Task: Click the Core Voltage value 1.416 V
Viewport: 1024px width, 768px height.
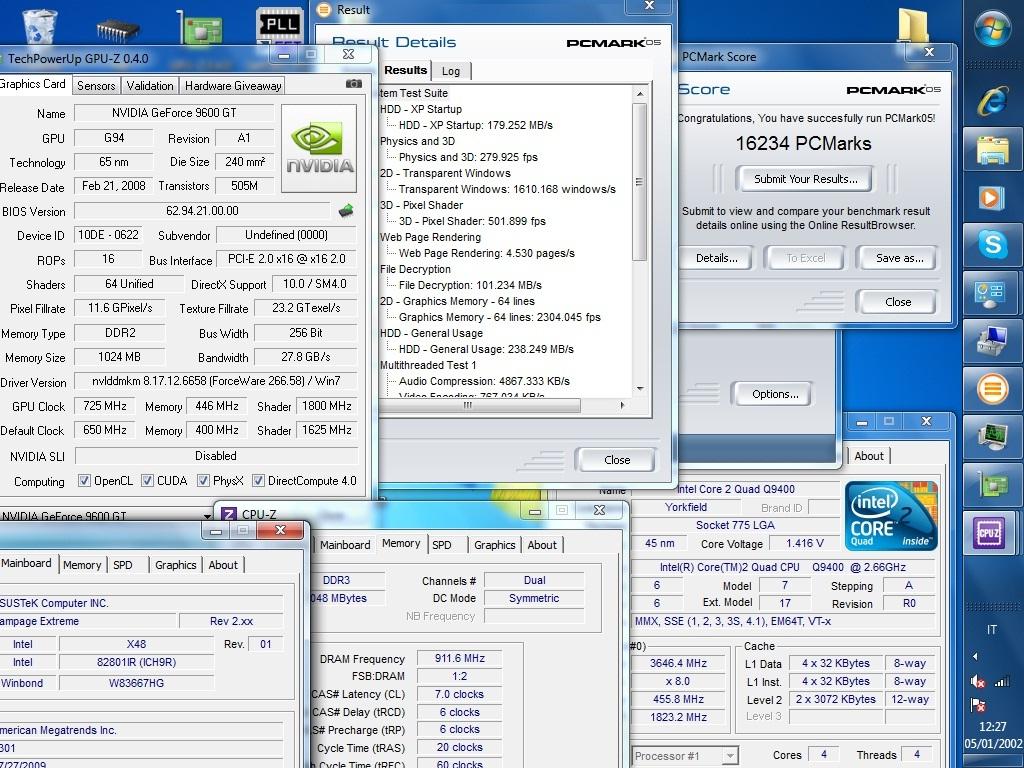Action: coord(805,543)
